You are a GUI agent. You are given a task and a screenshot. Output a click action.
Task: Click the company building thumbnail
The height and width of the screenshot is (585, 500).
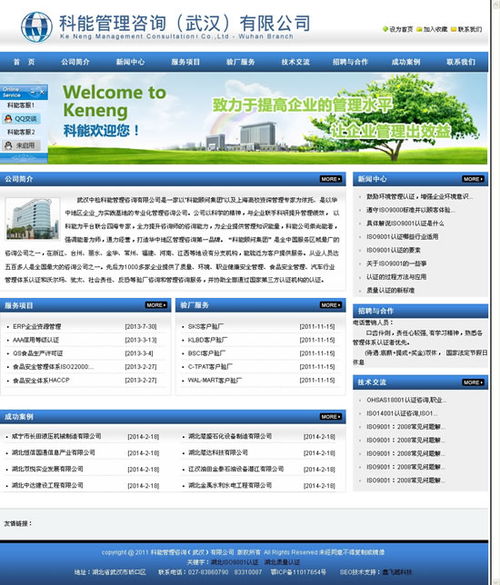click(32, 219)
